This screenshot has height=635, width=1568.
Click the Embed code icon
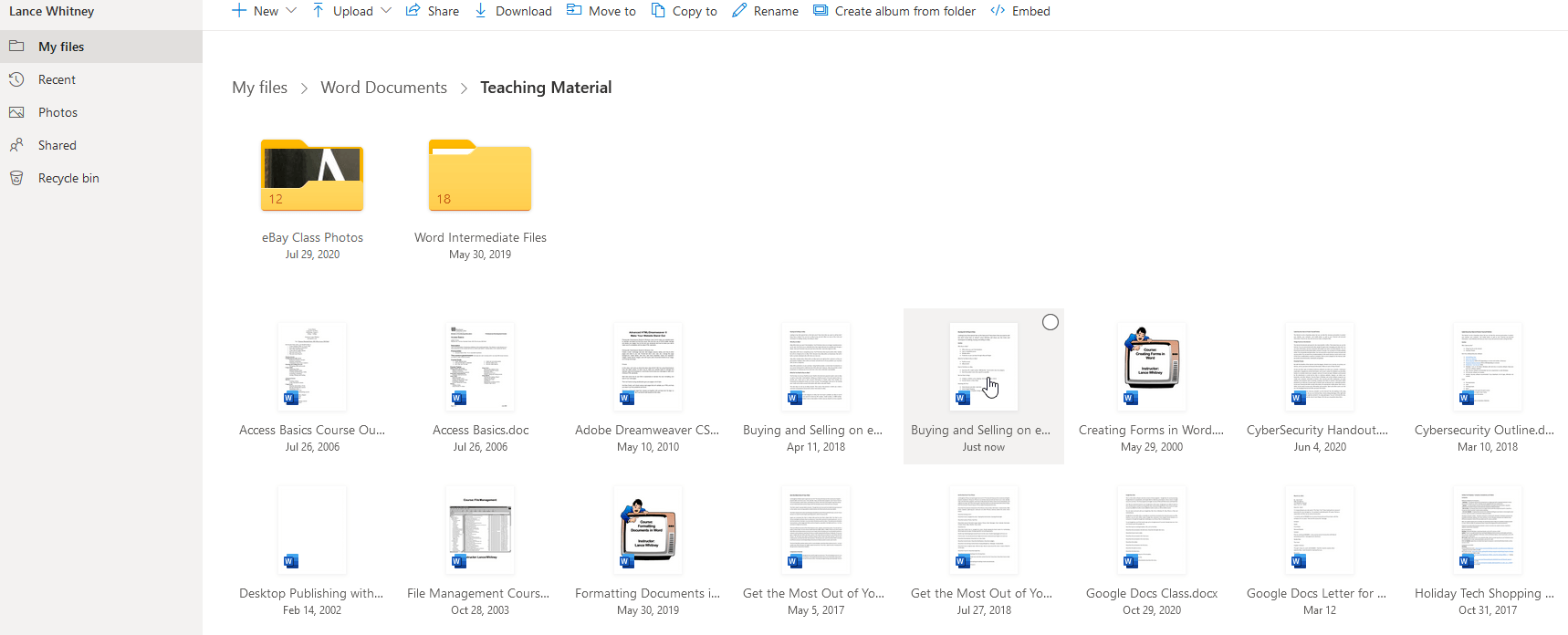tap(998, 11)
